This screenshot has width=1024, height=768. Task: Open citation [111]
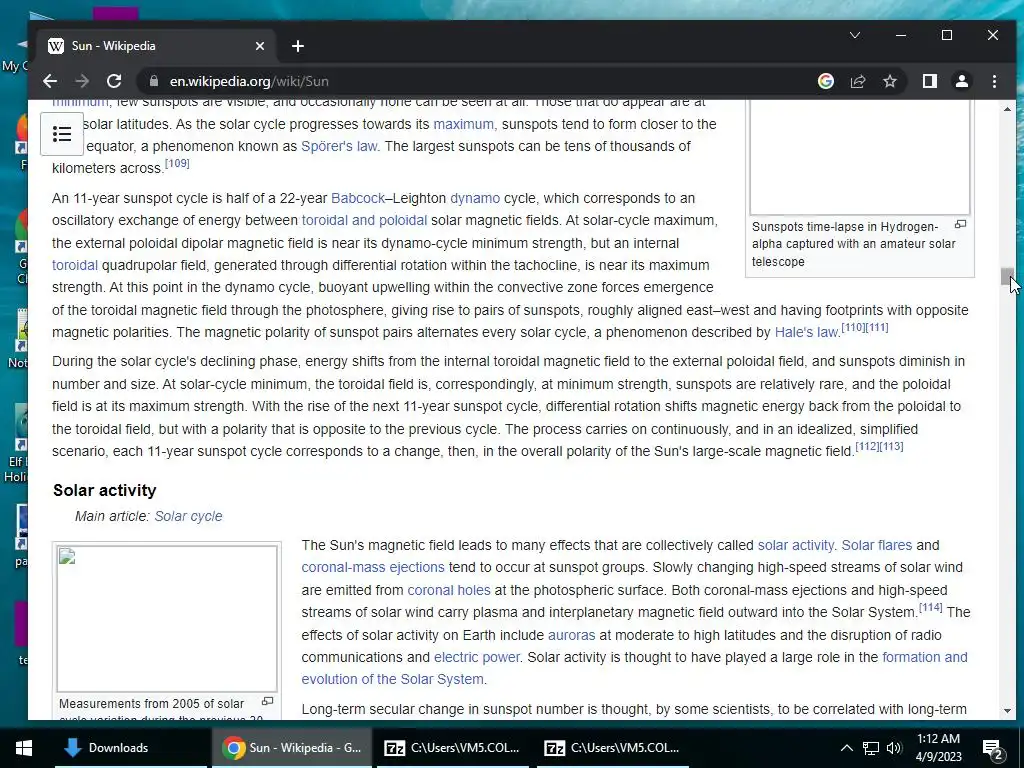pos(877,327)
